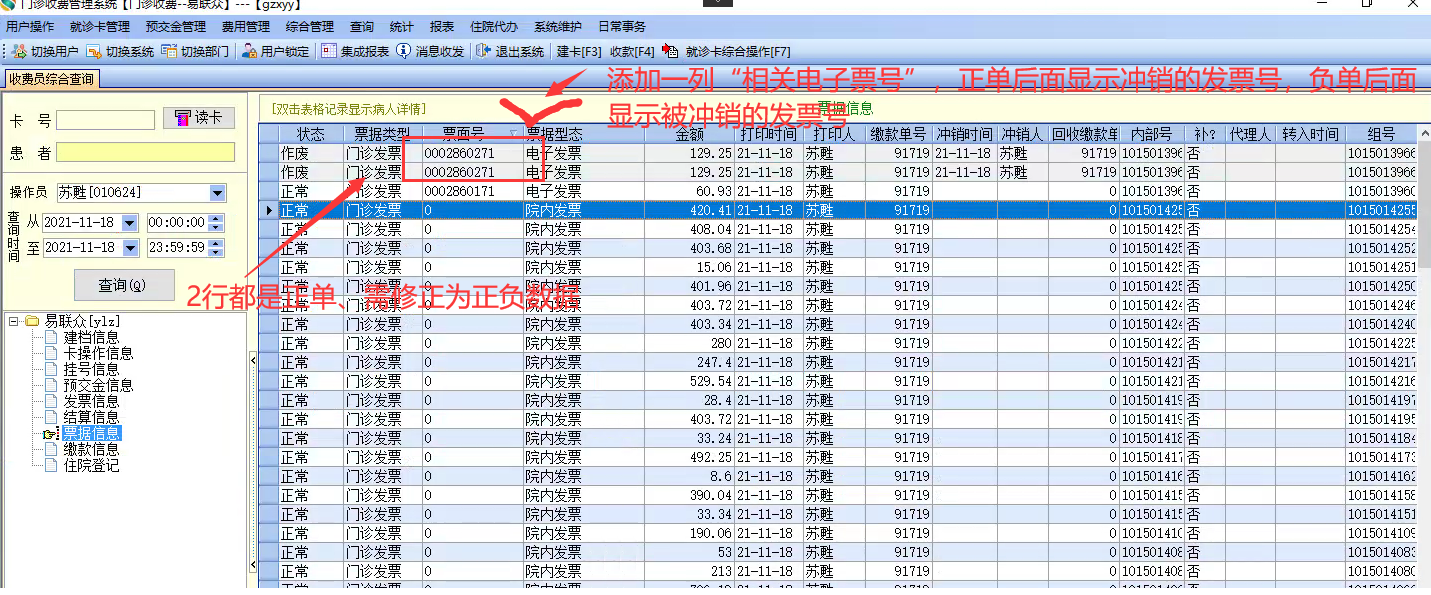Screen dimensions: 1431x595
Task: Click the amount cell 390.04
Action: [x=689, y=495]
